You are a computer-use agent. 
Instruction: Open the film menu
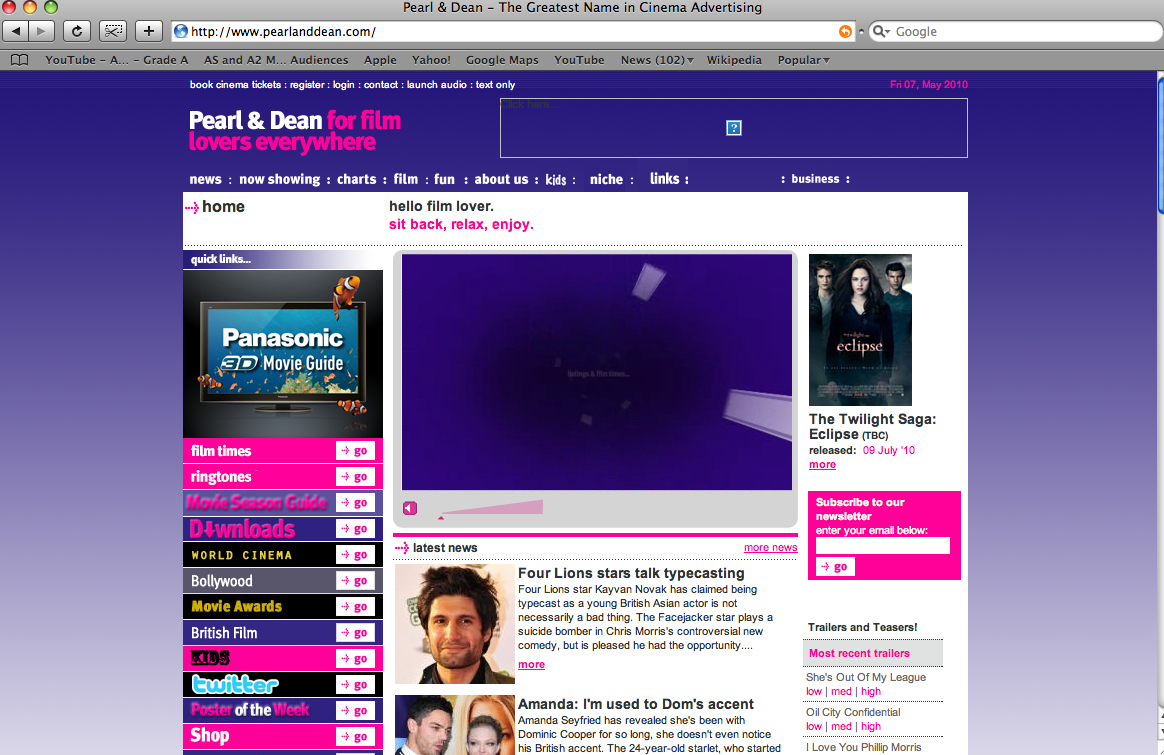[x=405, y=179]
